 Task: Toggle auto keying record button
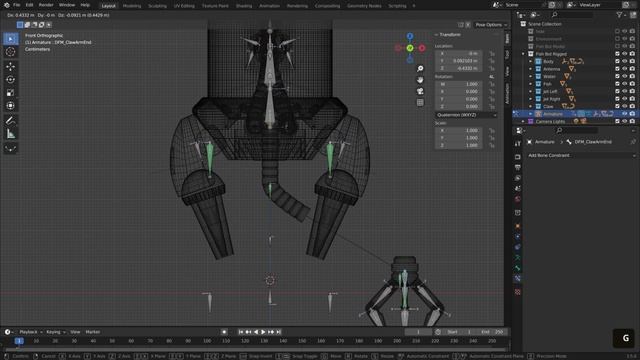pyautogui.click(x=224, y=332)
